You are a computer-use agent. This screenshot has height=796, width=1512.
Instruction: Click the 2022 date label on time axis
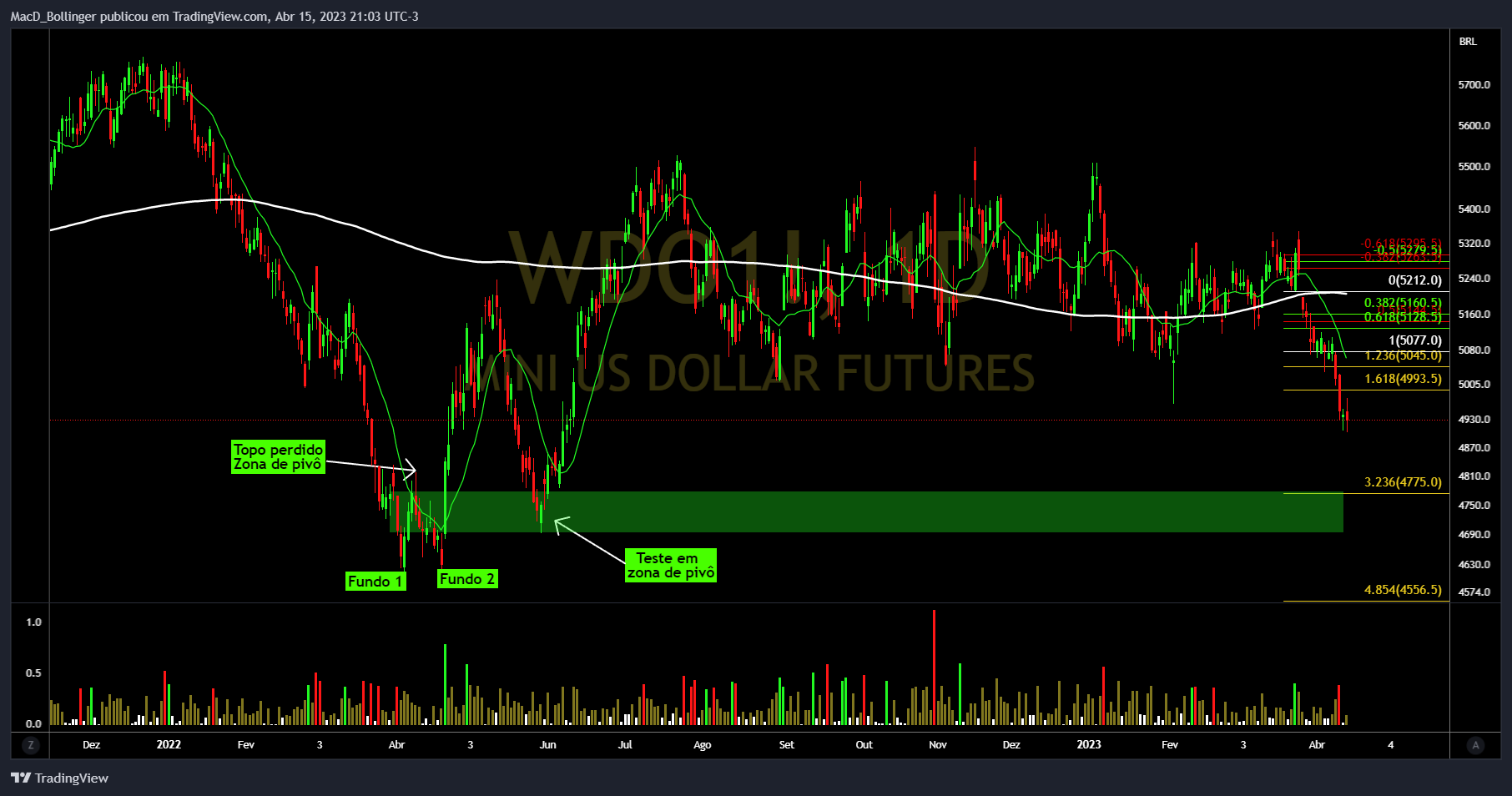(x=169, y=745)
